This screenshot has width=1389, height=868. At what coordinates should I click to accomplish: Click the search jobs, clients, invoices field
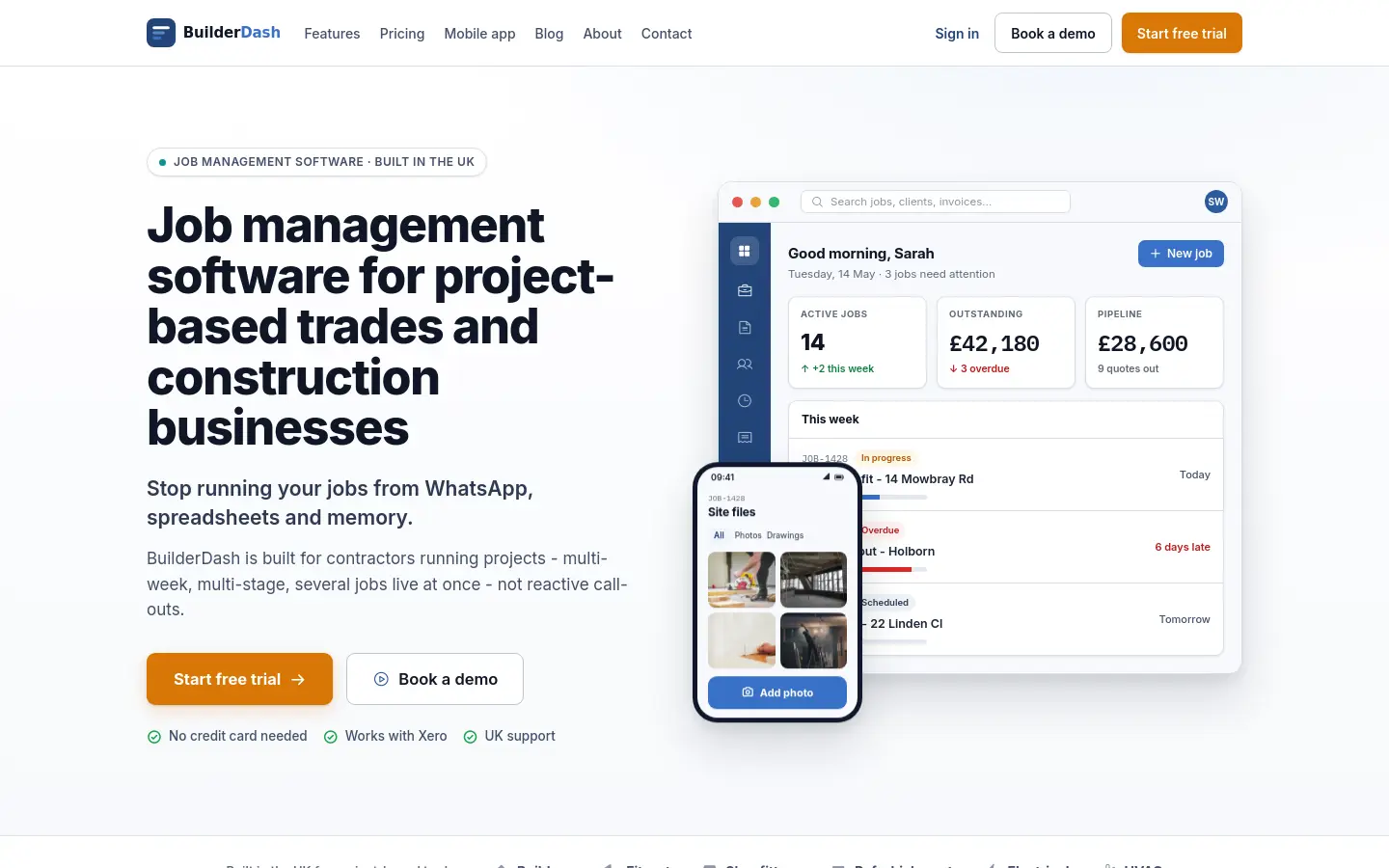(936, 202)
